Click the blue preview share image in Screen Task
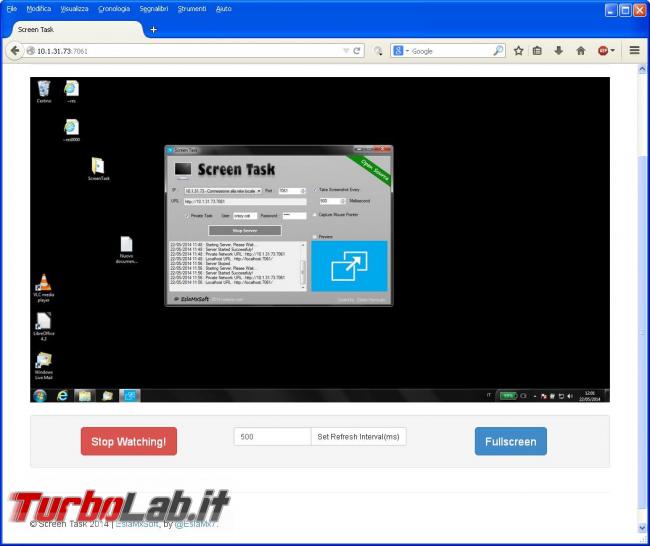The width and height of the screenshot is (650, 546). click(x=349, y=266)
